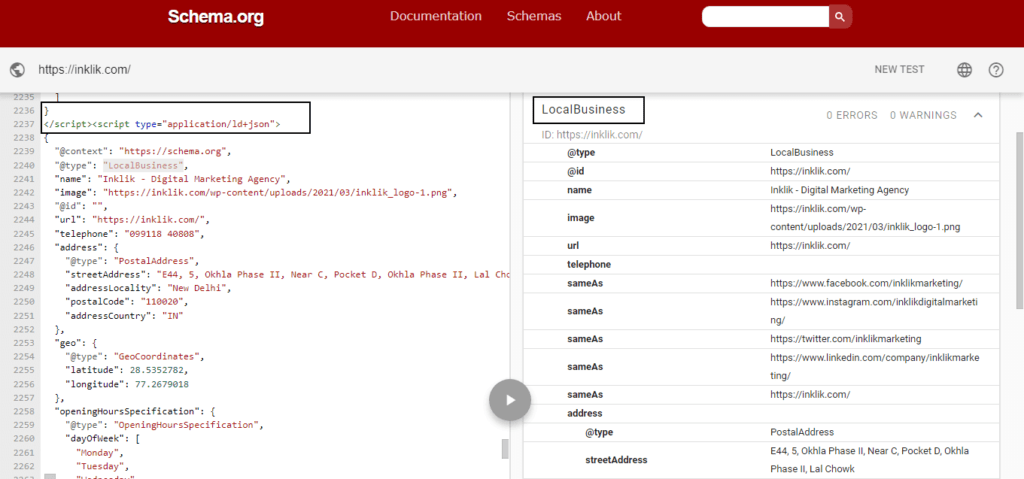Image resolution: width=1024 pixels, height=479 pixels.
Task: Start a new test with NEW TEST
Action: pos(899,70)
